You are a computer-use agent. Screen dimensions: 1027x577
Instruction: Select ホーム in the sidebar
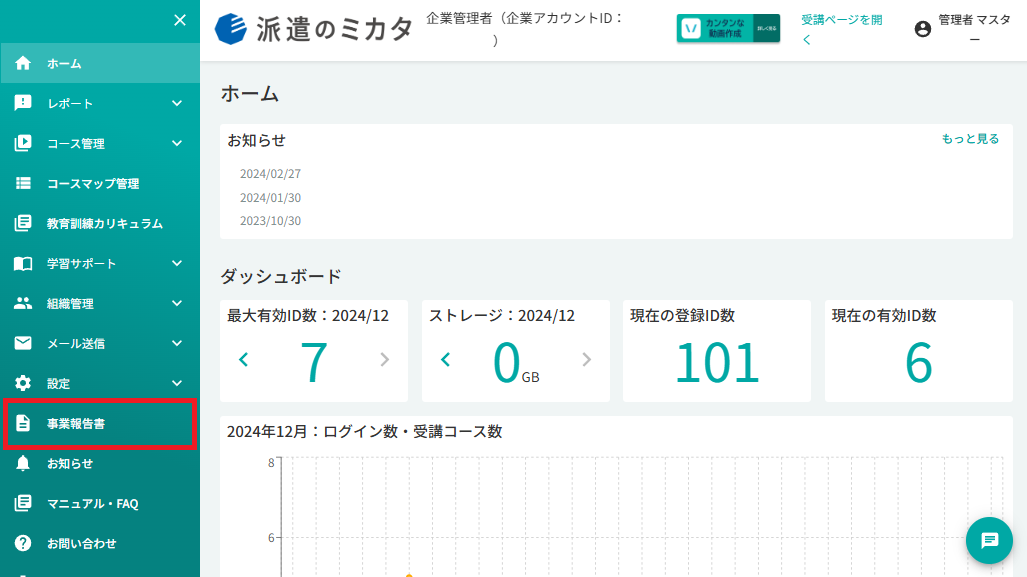pyautogui.click(x=100, y=63)
